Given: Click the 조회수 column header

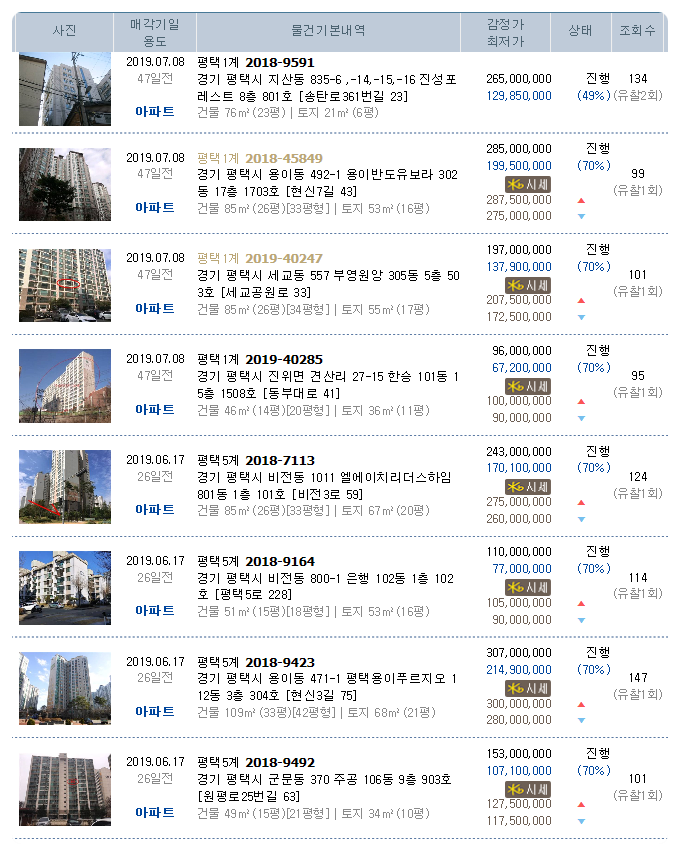Looking at the screenshot, I should pos(637,31).
